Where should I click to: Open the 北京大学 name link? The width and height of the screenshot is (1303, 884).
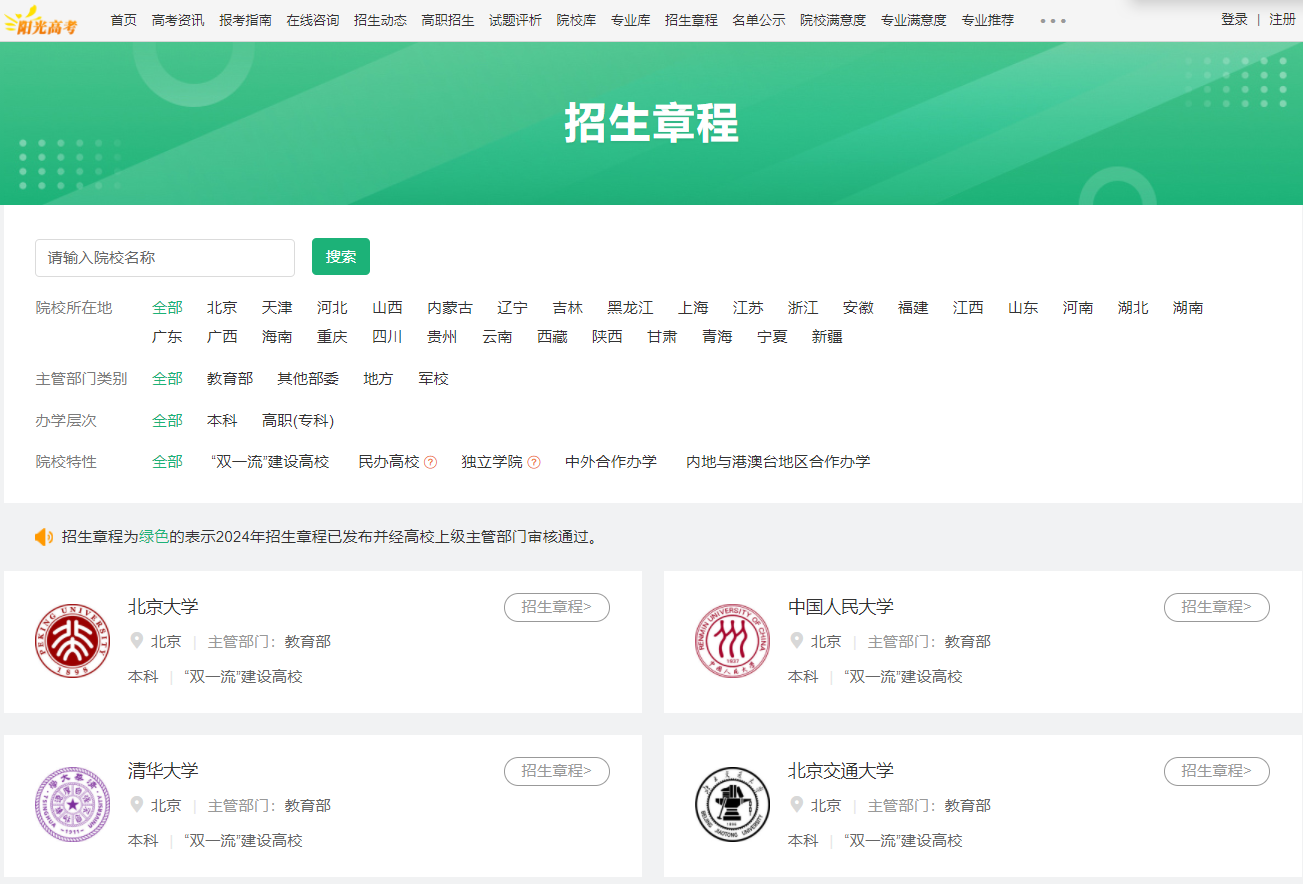[163, 607]
